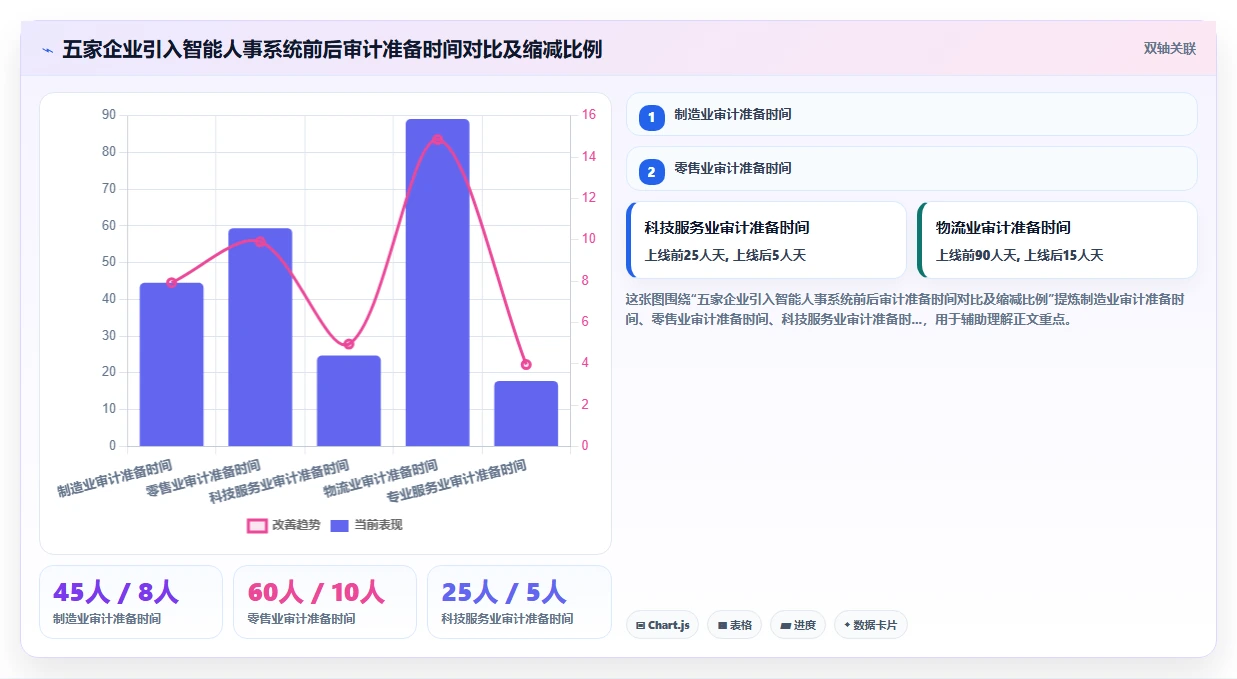Open the 科技服务业审计准备时间 info card

(x=766, y=240)
